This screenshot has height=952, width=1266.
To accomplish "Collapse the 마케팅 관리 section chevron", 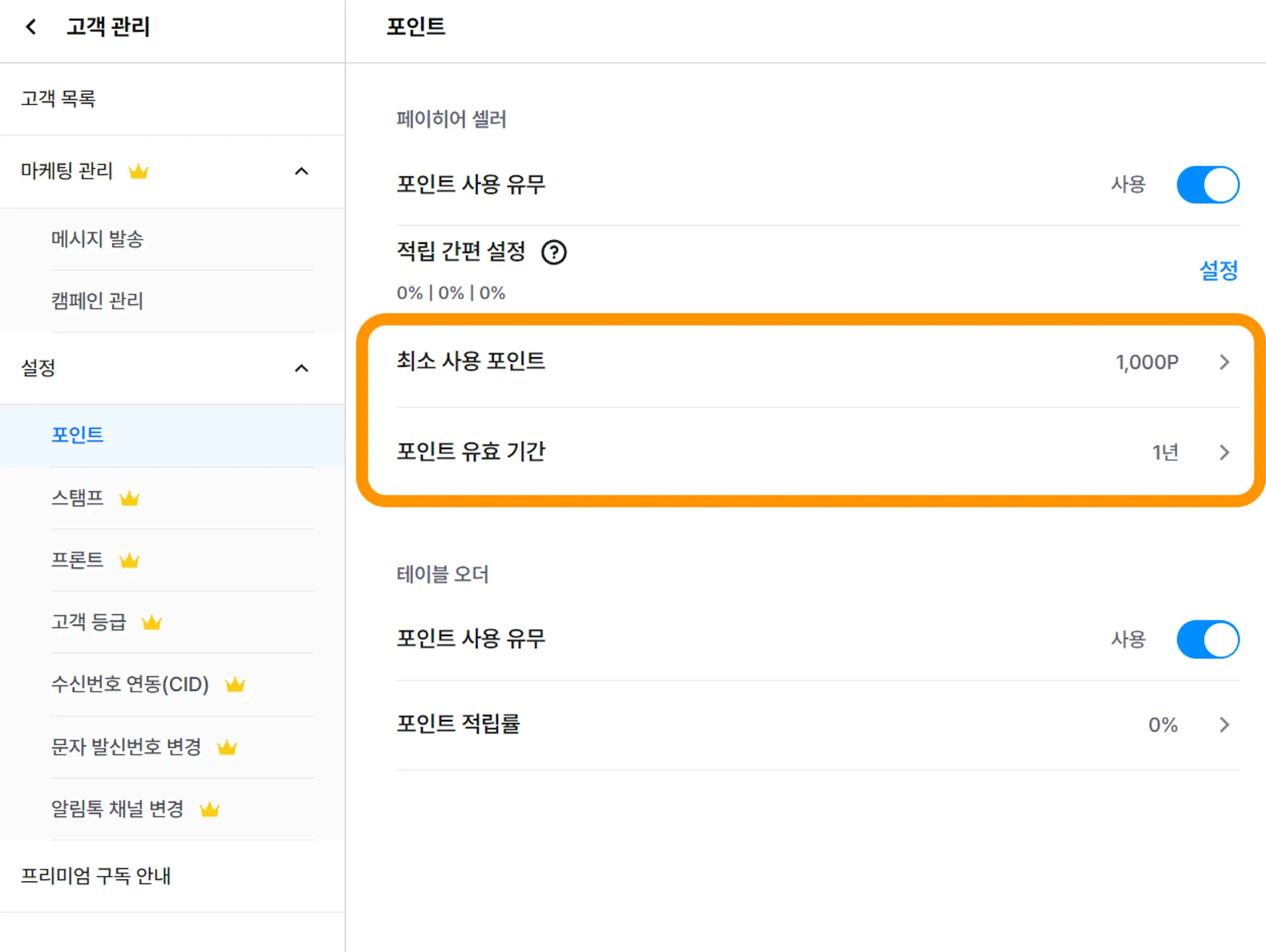I will [x=302, y=172].
